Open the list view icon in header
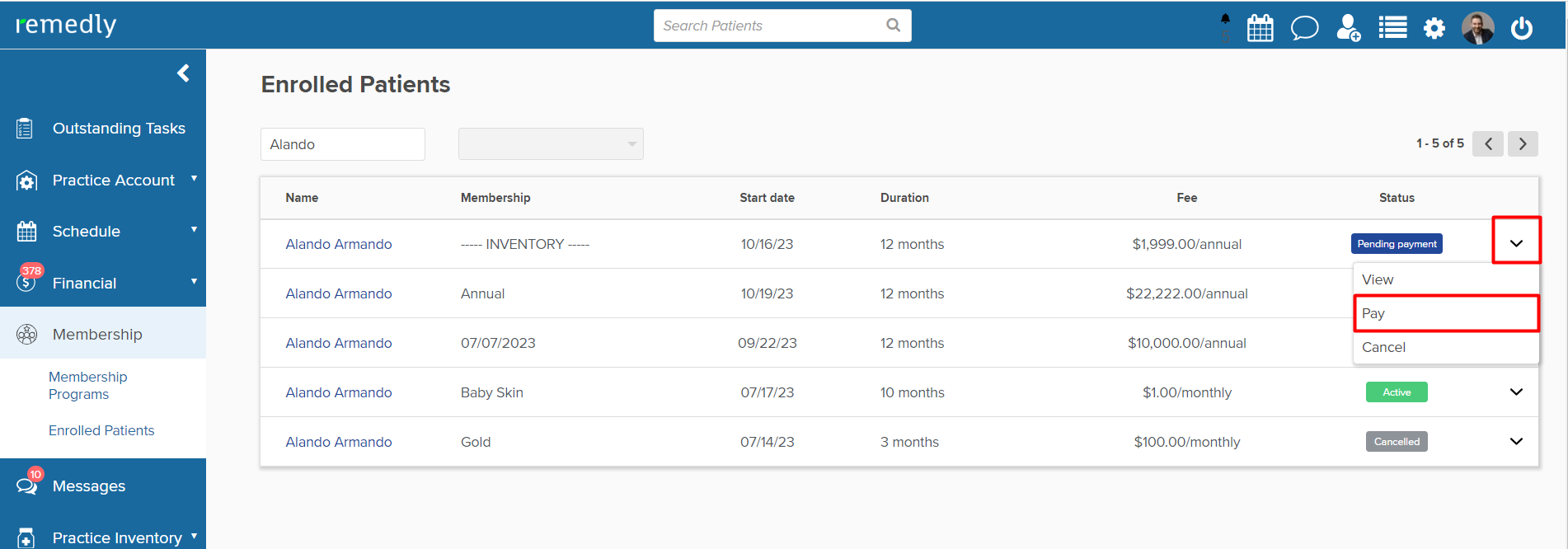 (1392, 28)
